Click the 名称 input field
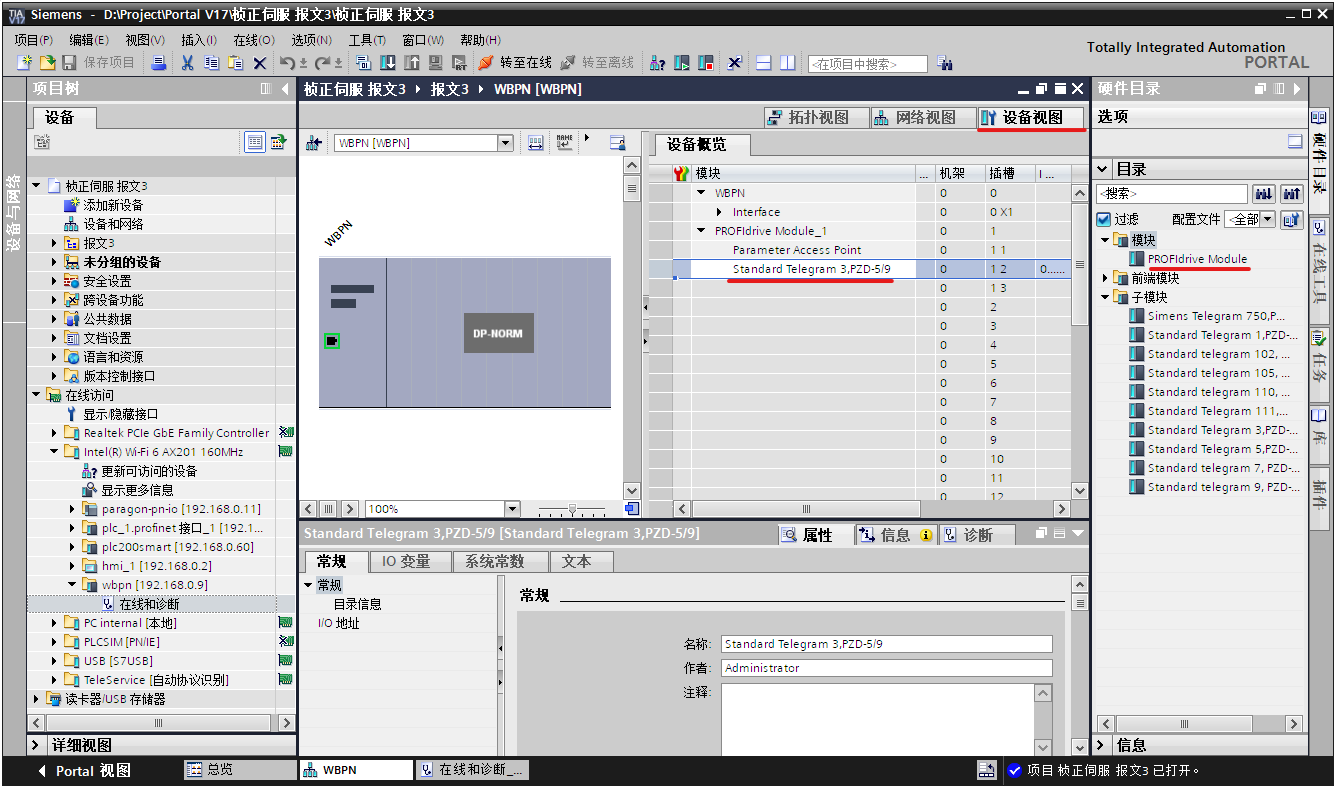The image size is (1336, 788). pos(887,644)
